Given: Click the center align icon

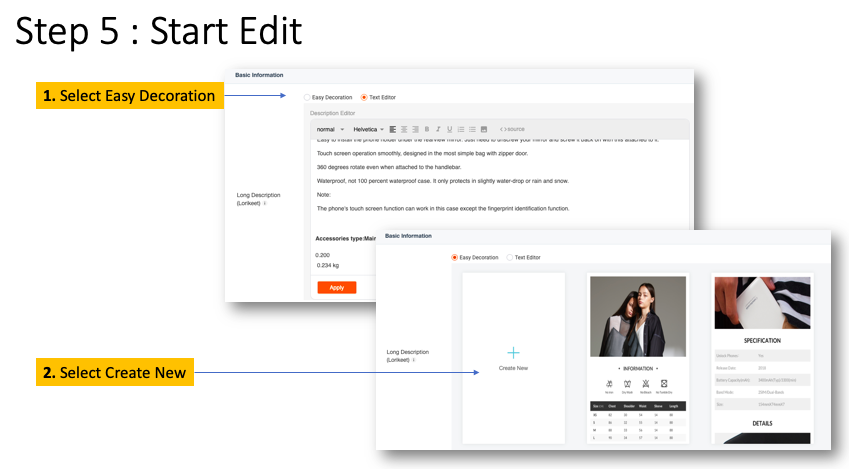Looking at the screenshot, I should 403,129.
